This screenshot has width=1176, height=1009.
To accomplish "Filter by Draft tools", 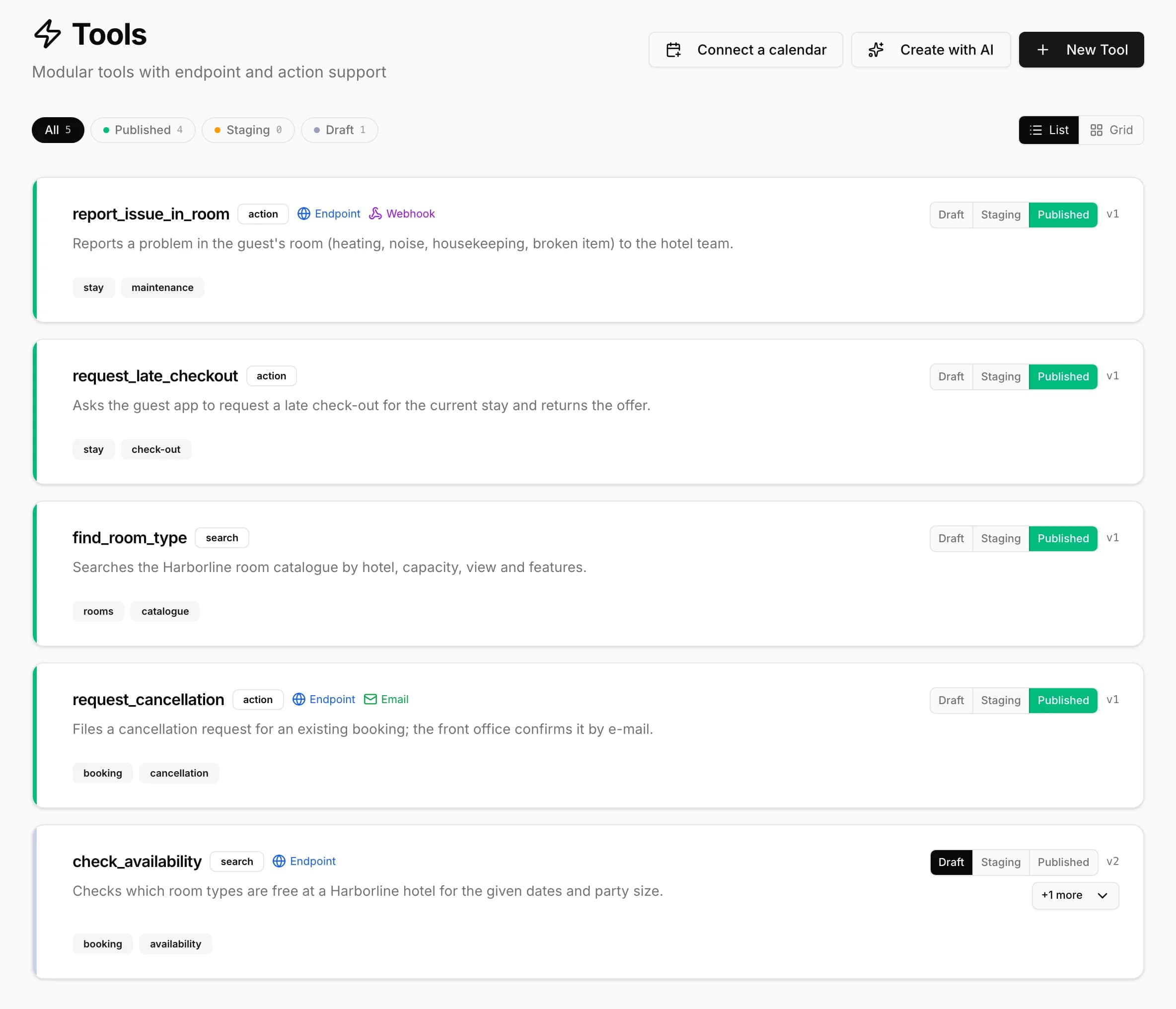I will click(339, 130).
